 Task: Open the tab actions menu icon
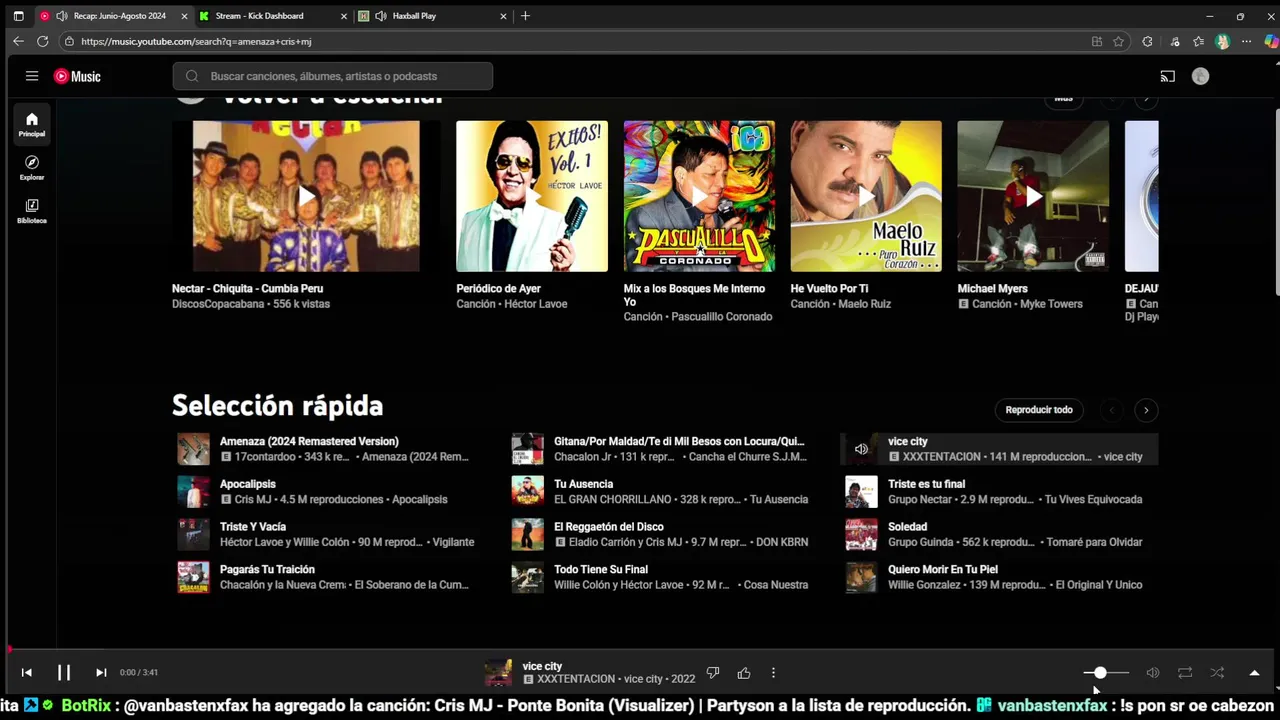(x=18, y=16)
